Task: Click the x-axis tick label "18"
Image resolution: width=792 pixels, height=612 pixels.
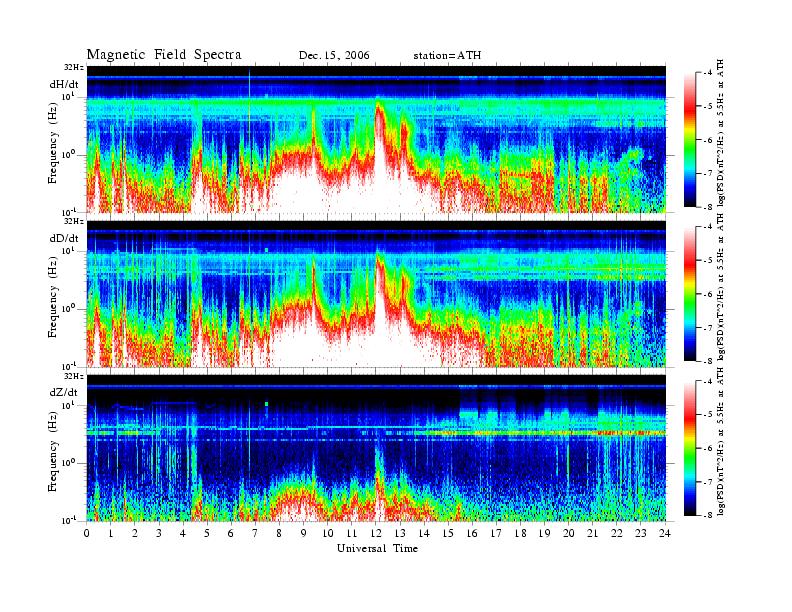Action: pyautogui.click(x=521, y=534)
